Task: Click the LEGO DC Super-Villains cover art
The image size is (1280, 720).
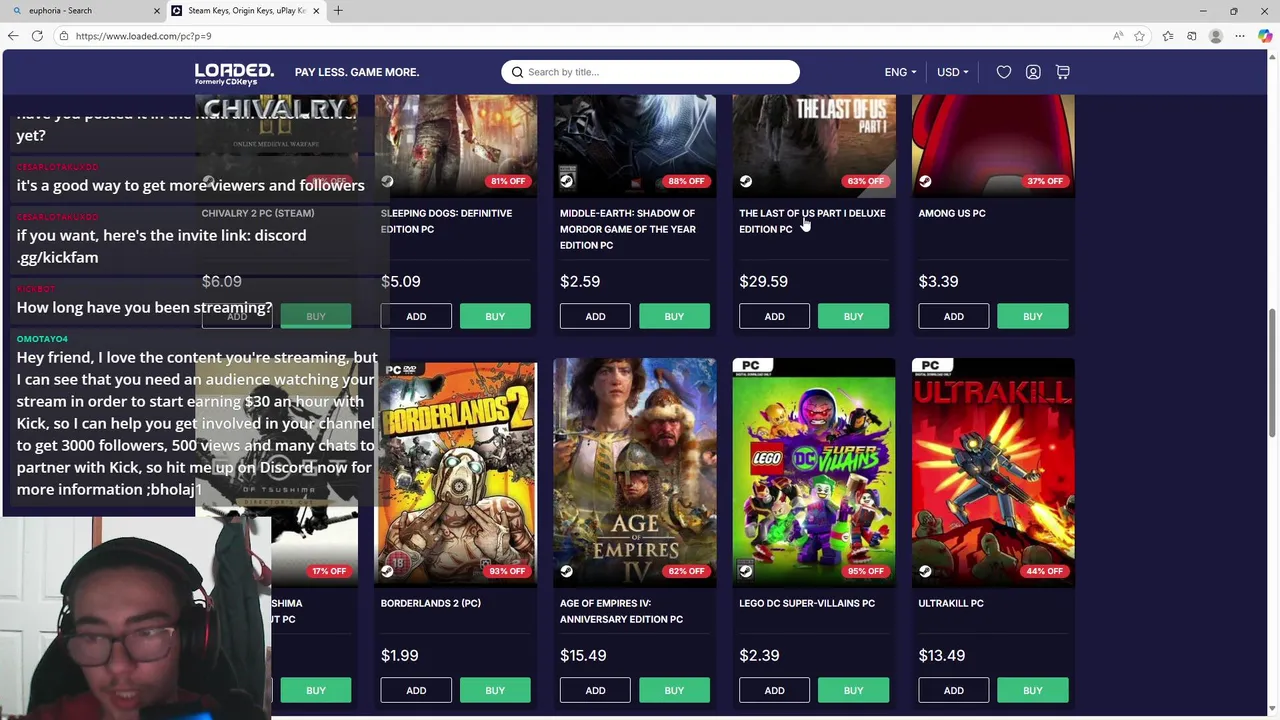Action: click(814, 472)
